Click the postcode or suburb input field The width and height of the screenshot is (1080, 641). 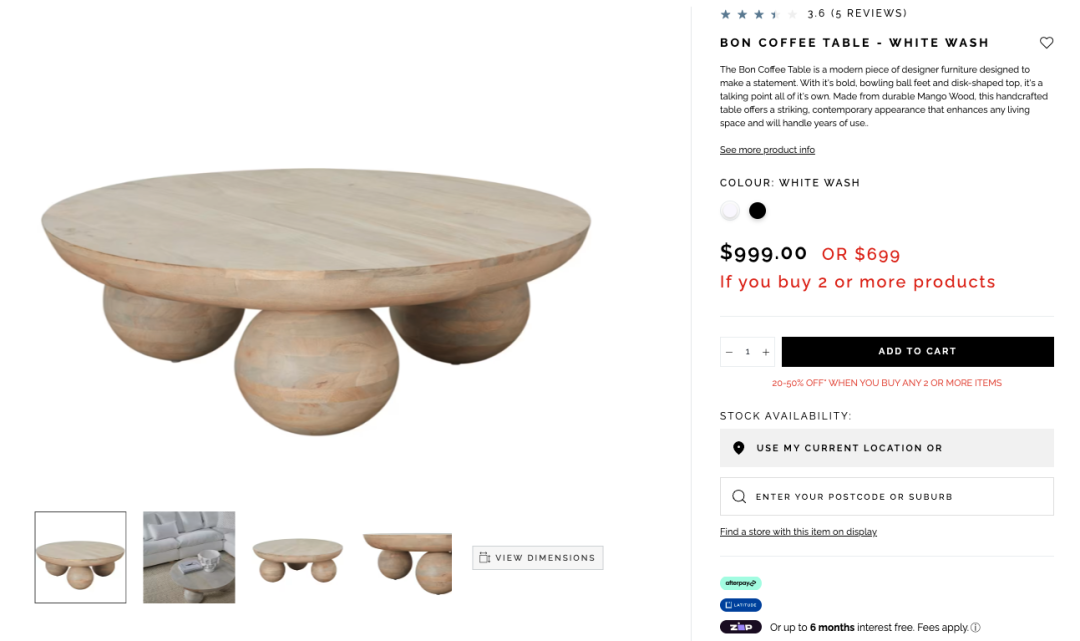tap(886, 496)
